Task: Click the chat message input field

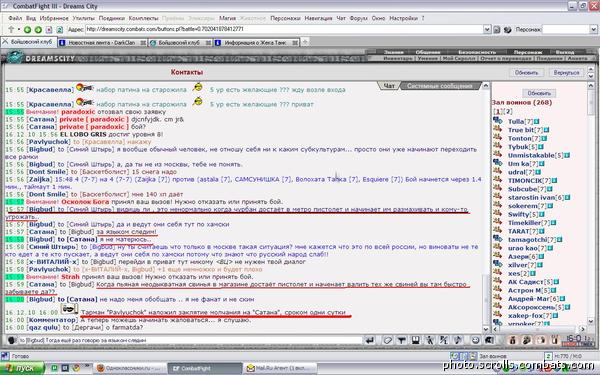Action: (189, 340)
